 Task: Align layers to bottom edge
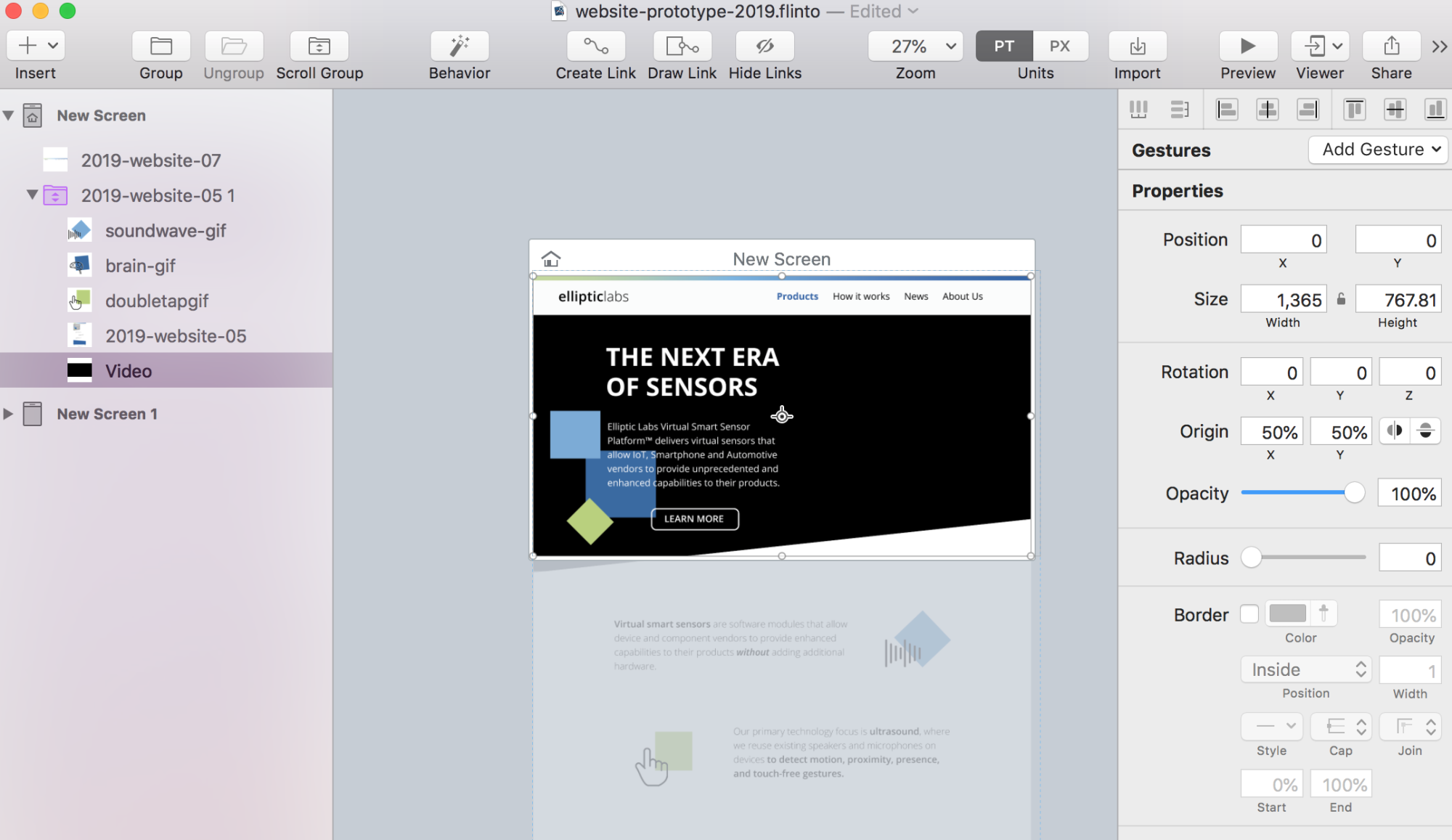pos(1435,110)
